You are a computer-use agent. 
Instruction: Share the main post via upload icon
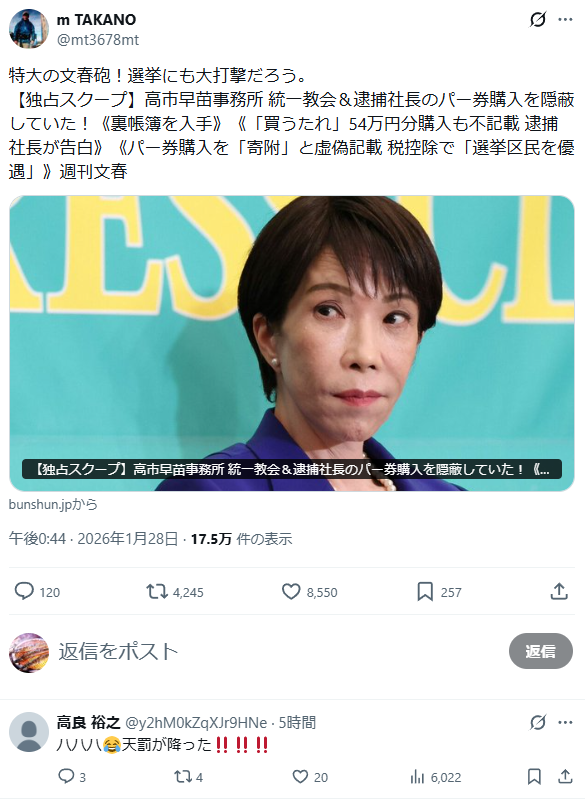point(559,591)
